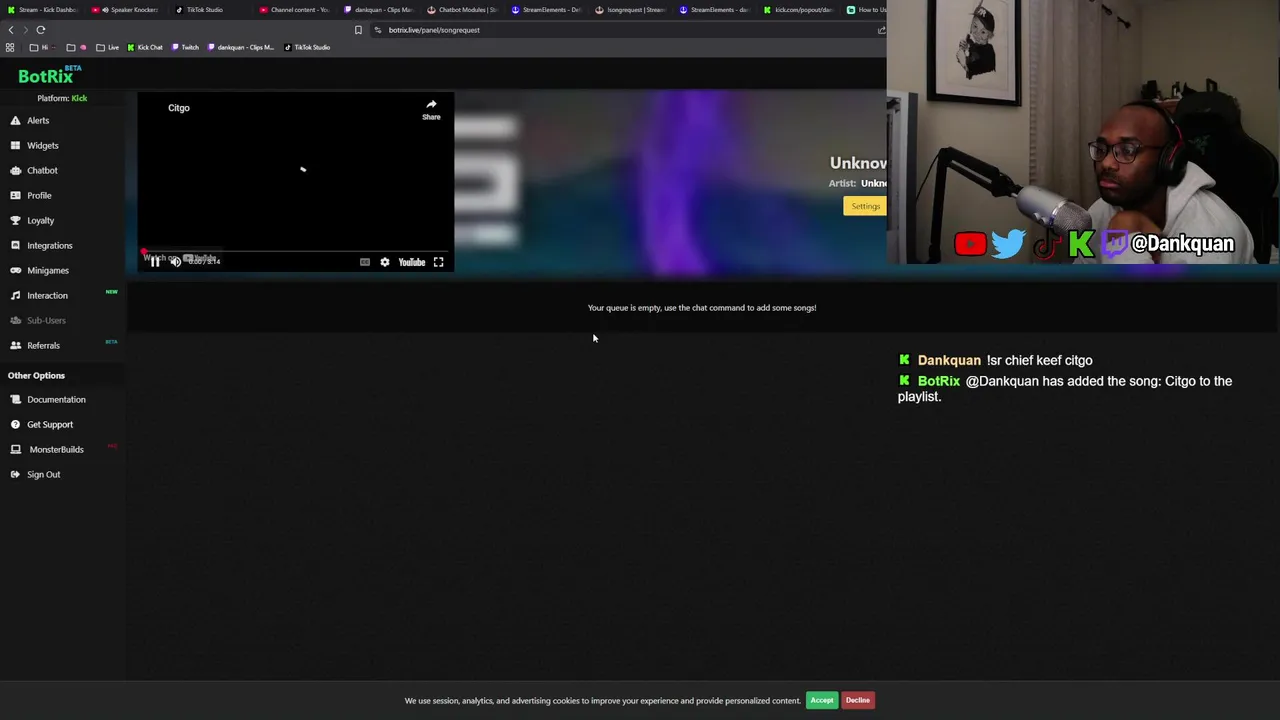Open Documentation book icon
The height and width of the screenshot is (720, 1280).
coord(15,399)
